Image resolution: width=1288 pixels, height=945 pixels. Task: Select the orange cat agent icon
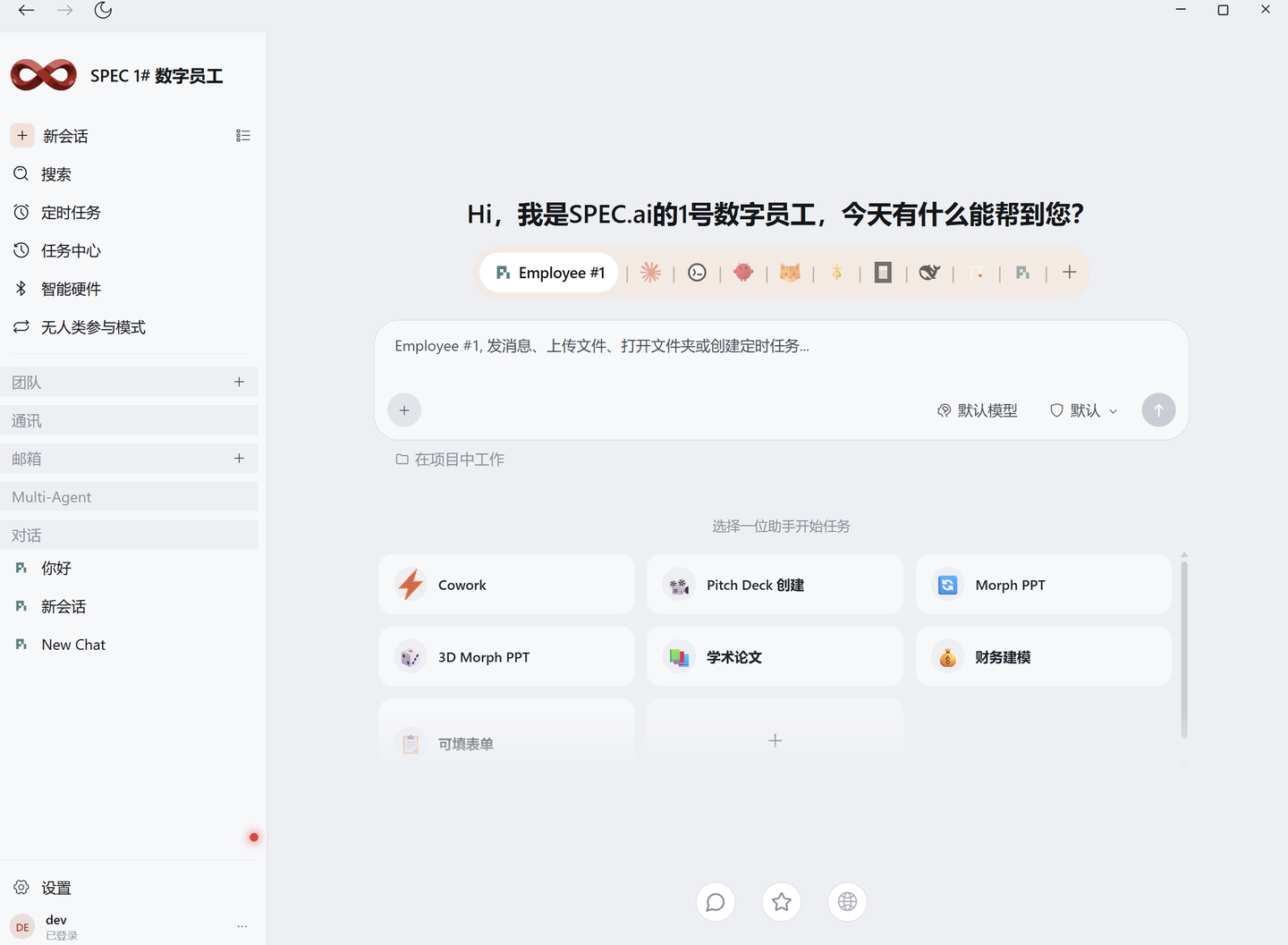790,273
